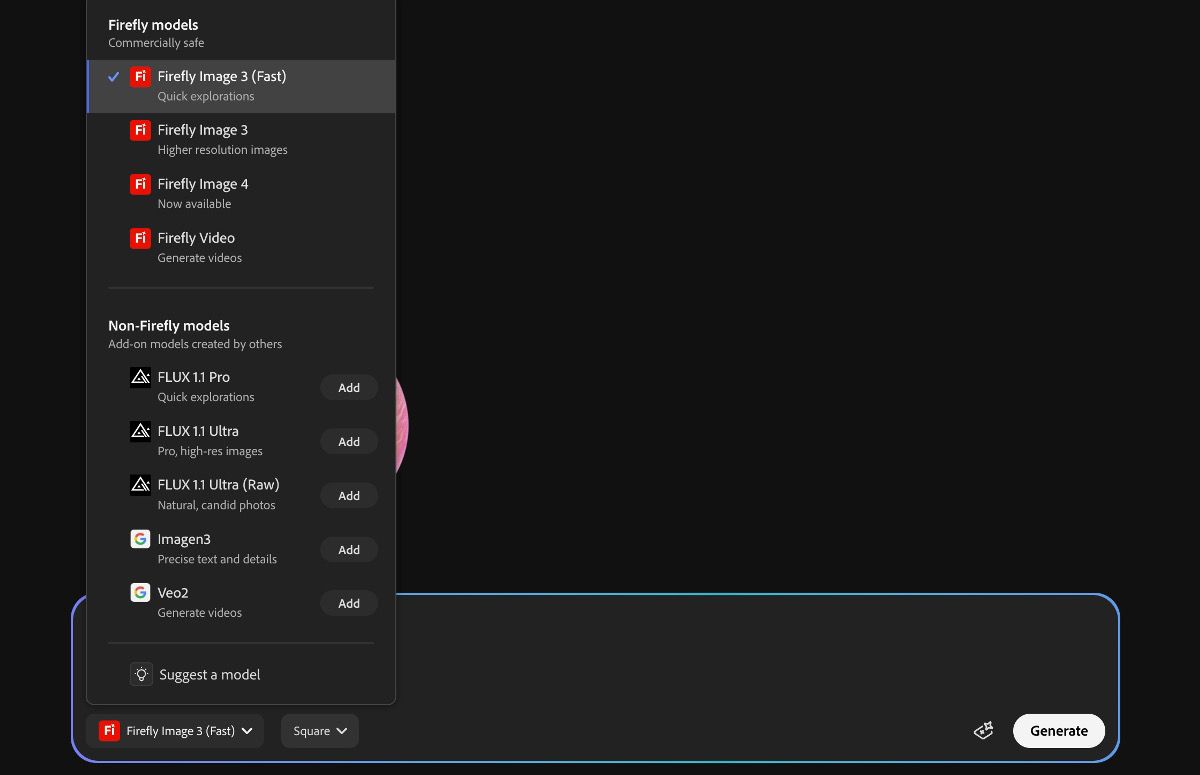Click the Firefly Video red Fi icon
The width and height of the screenshot is (1200, 775).
pos(140,238)
